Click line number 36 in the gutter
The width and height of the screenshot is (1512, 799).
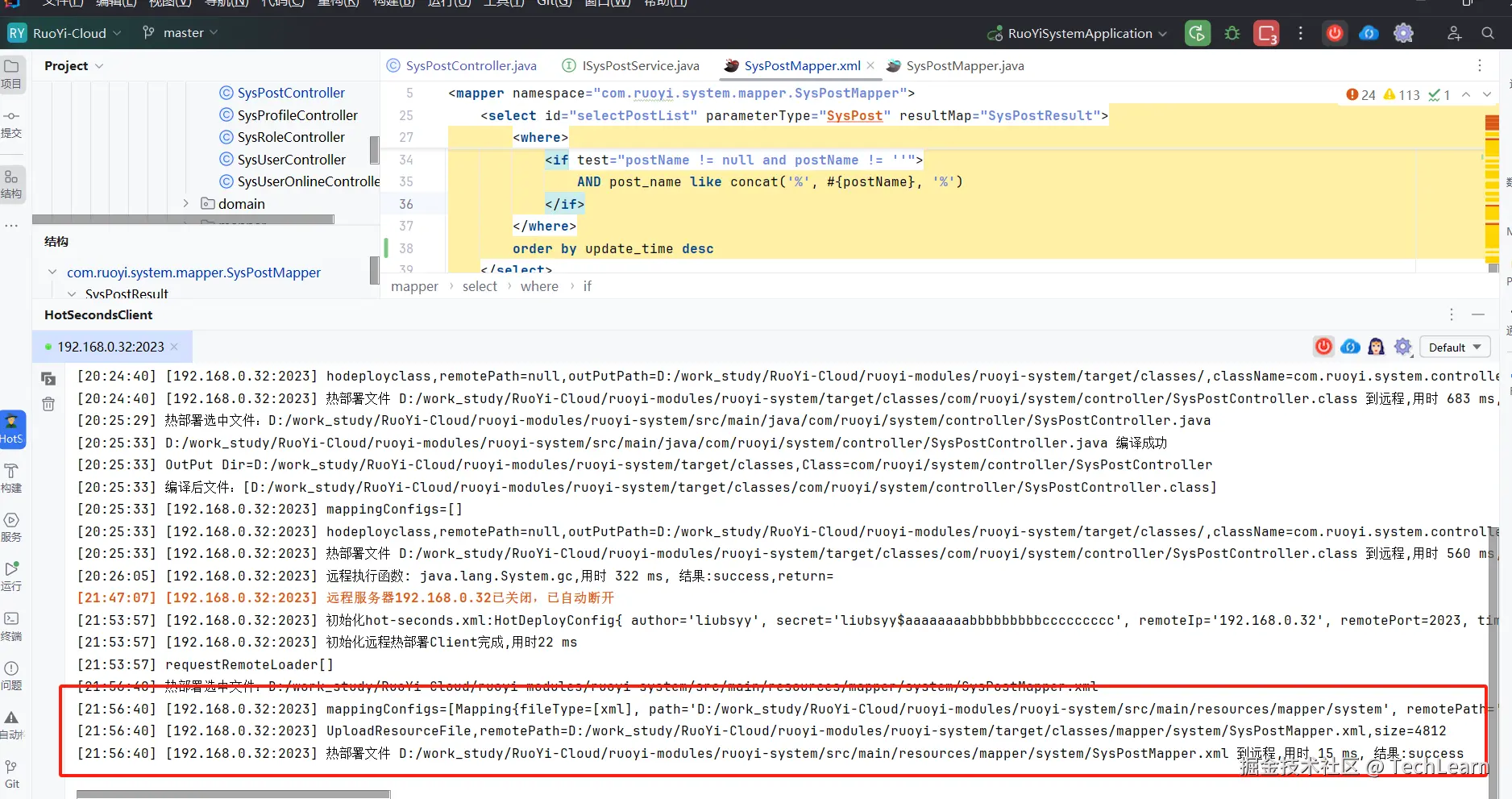(x=406, y=204)
